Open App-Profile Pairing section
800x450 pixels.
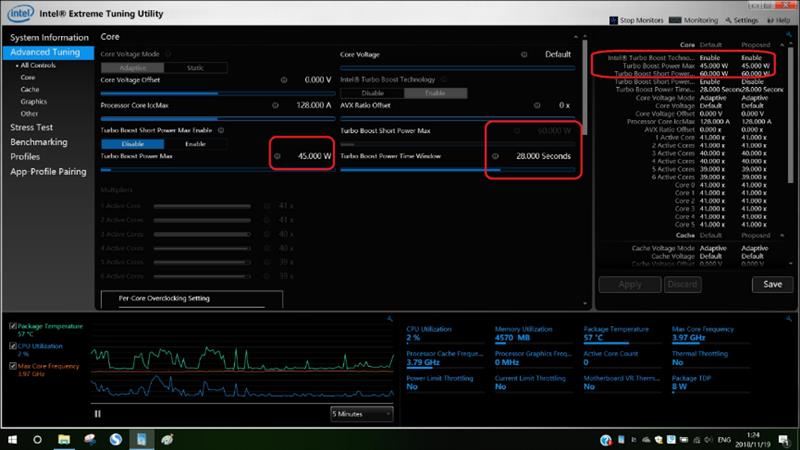pos(48,172)
